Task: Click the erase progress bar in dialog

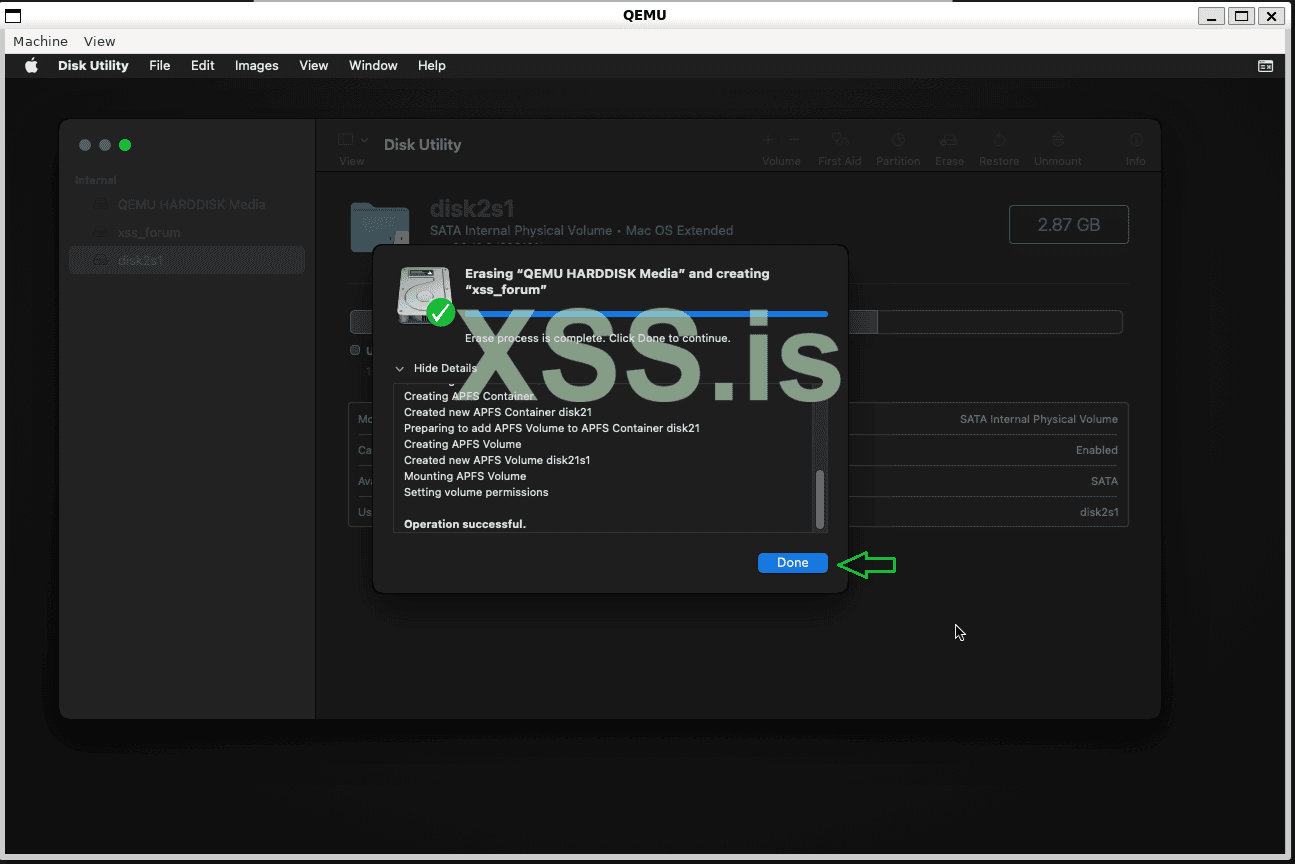Action: pos(646,314)
